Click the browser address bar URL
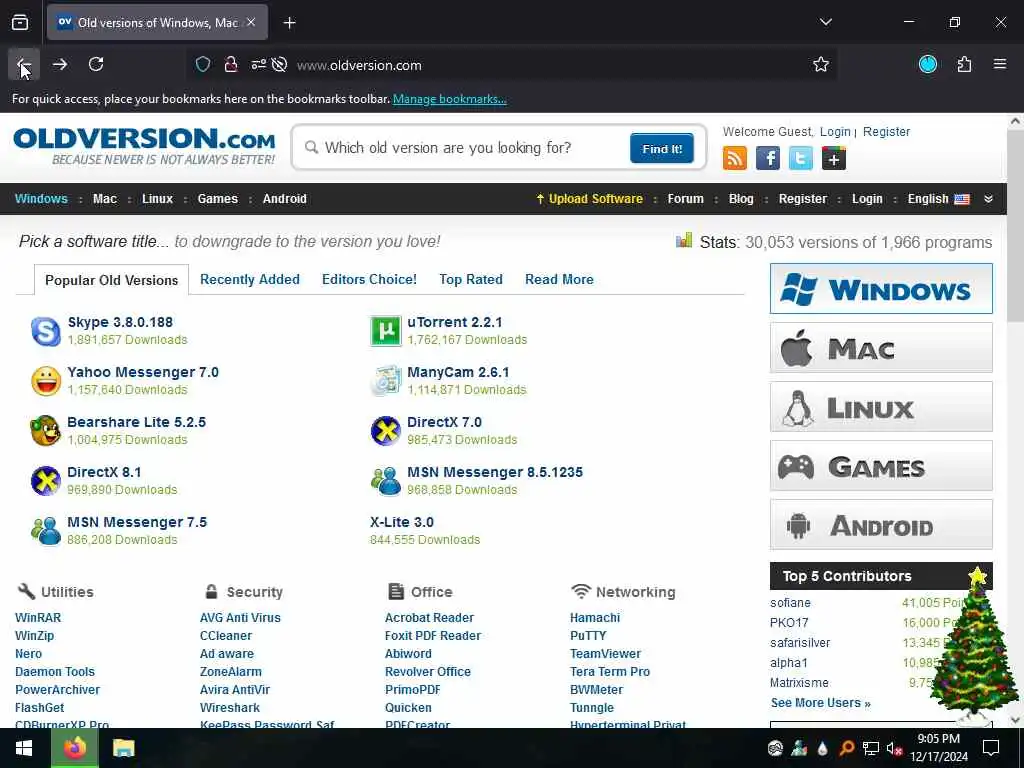 coord(359,65)
